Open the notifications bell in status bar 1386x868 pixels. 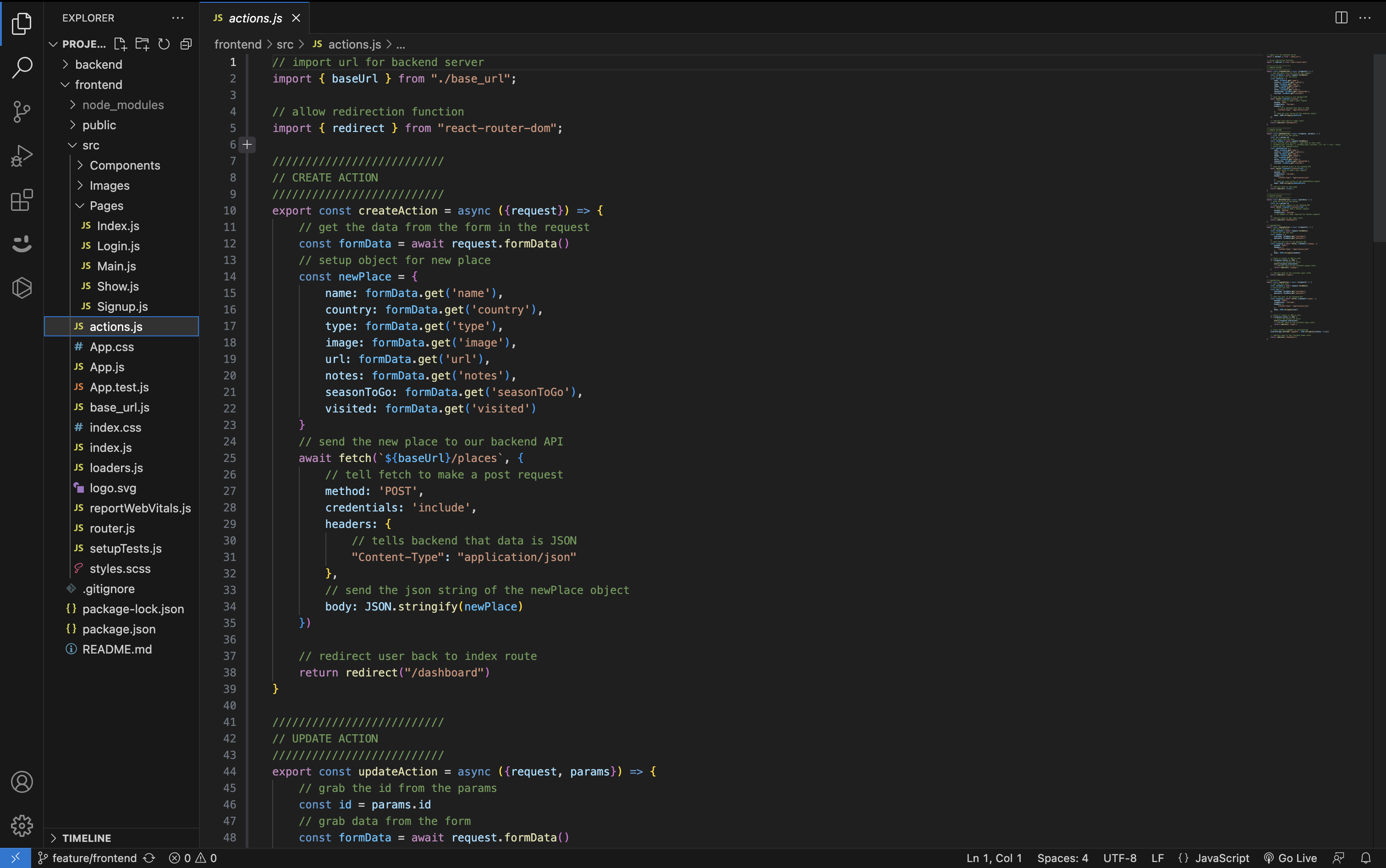(x=1366, y=857)
